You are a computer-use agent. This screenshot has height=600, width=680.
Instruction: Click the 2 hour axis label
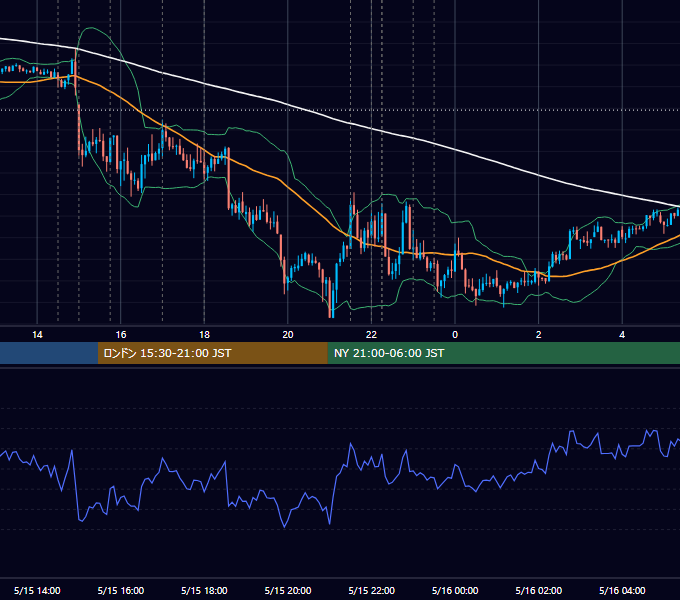tap(539, 335)
